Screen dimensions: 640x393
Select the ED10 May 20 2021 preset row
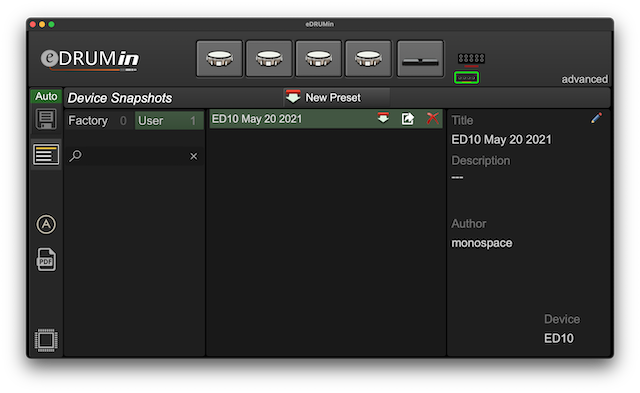pyautogui.click(x=326, y=119)
